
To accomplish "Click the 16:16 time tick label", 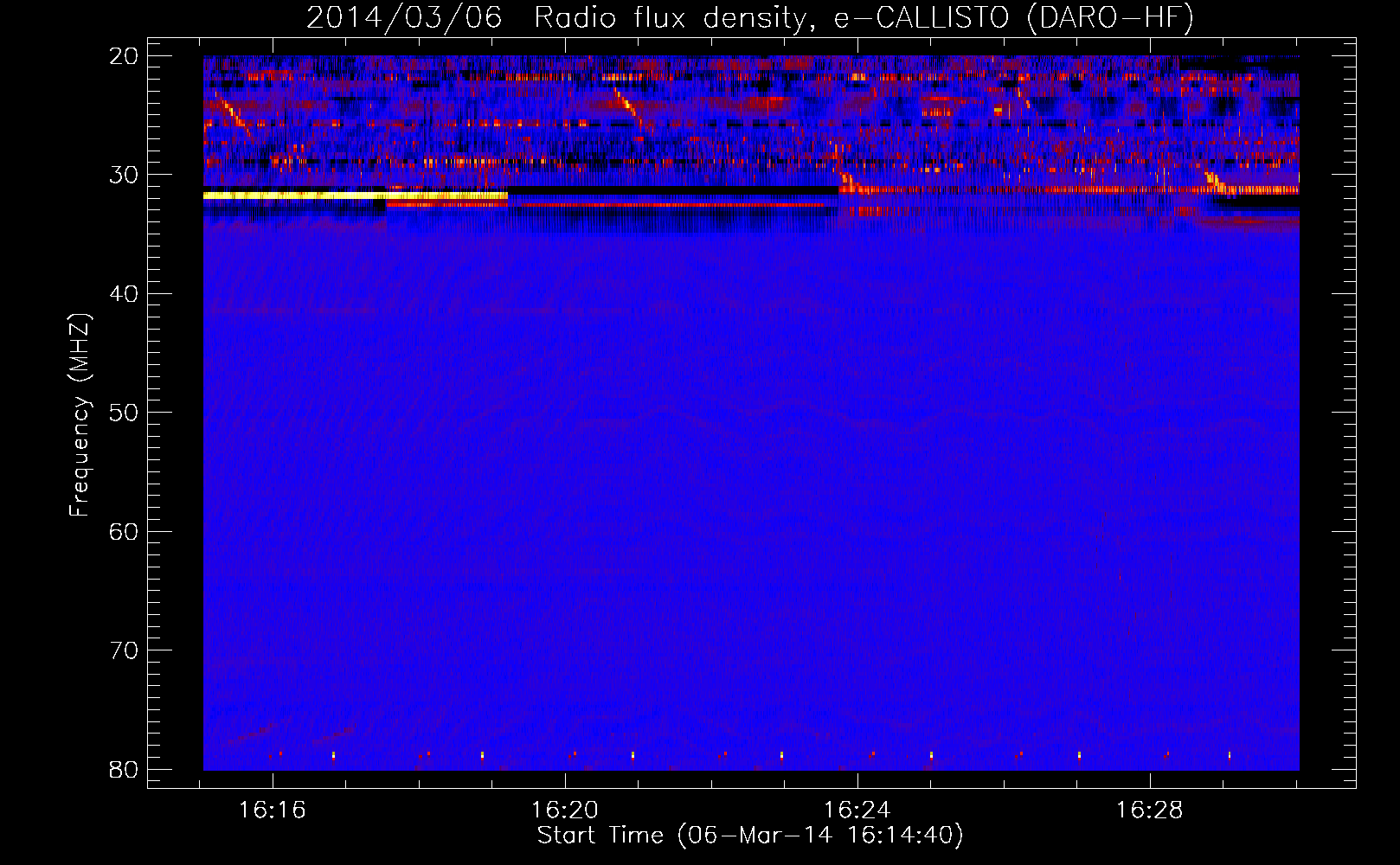I will tap(273, 811).
